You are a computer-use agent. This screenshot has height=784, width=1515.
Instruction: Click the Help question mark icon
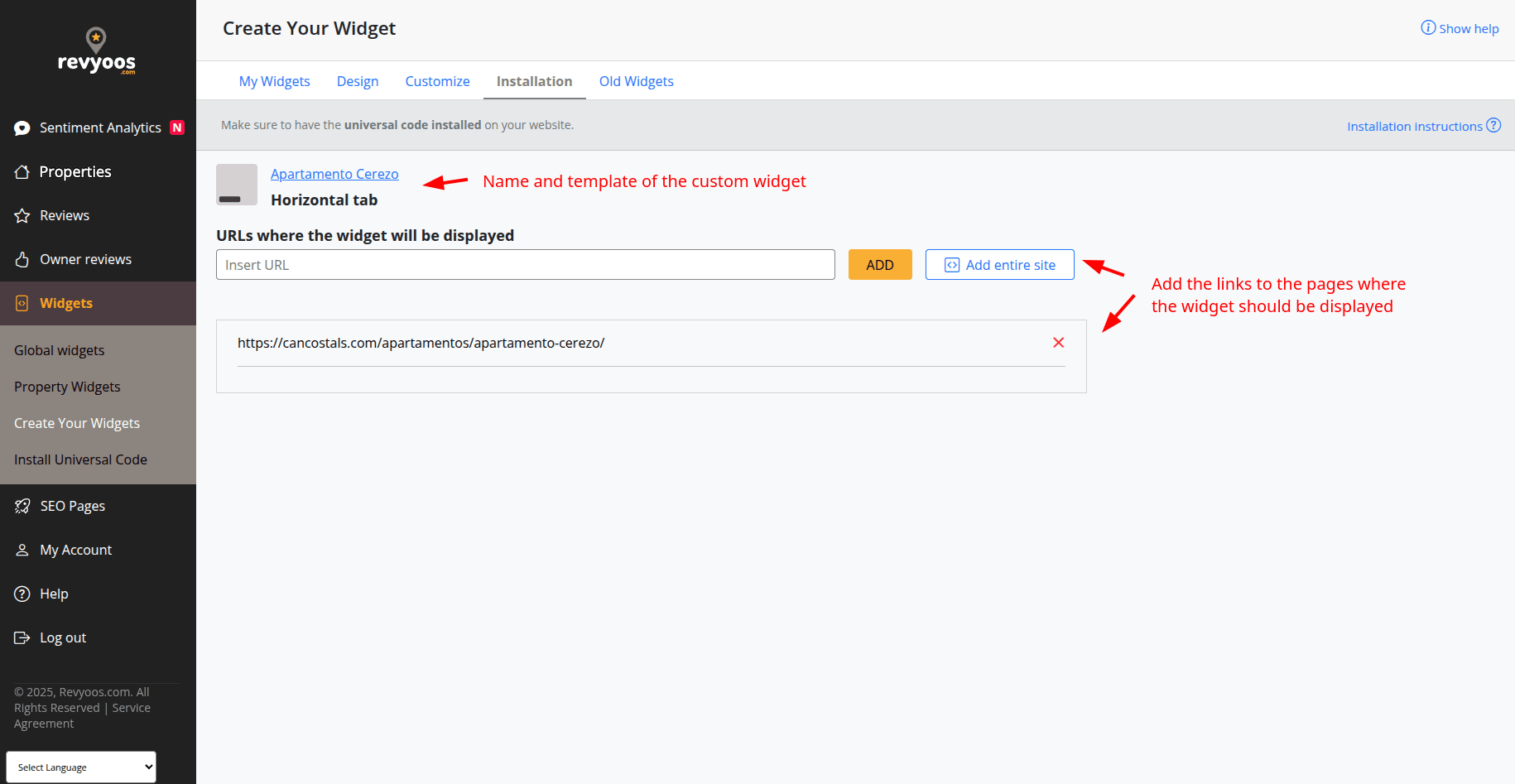pyautogui.click(x=22, y=594)
